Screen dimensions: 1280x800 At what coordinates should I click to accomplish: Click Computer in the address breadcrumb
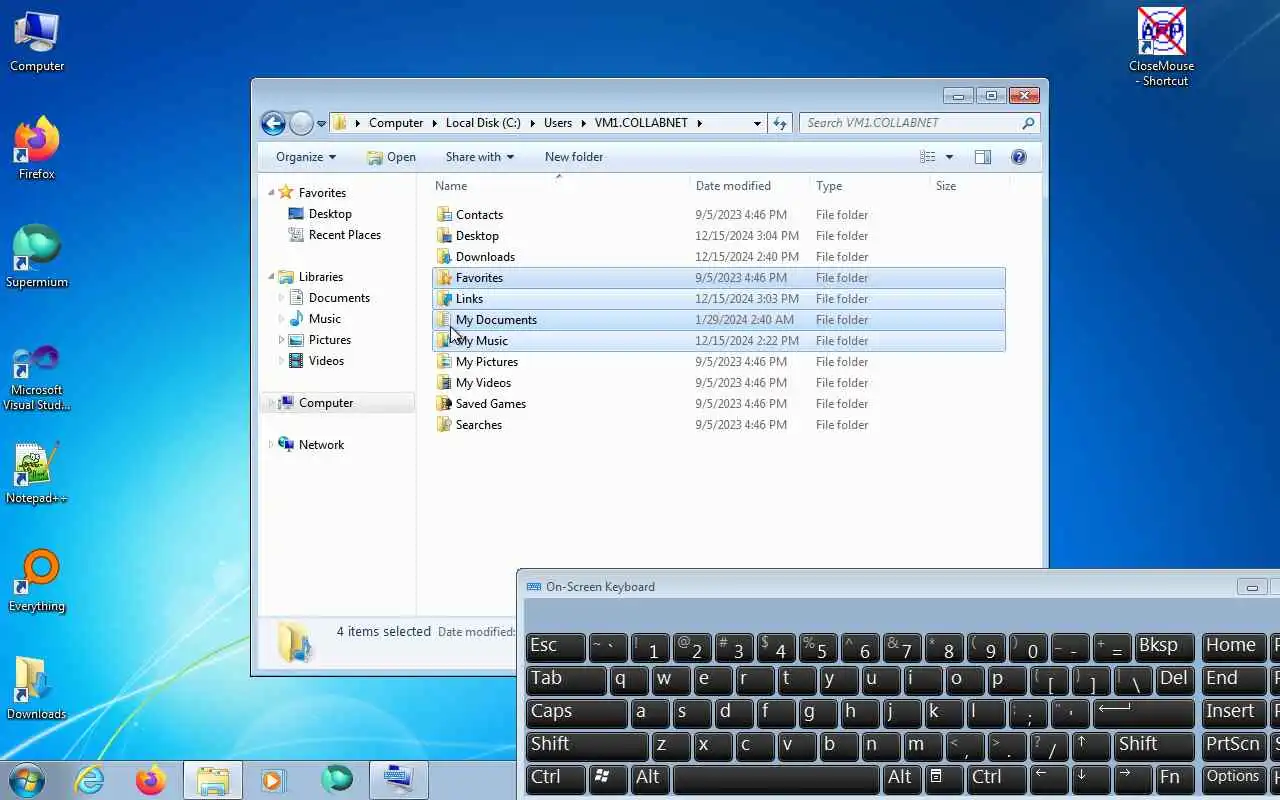(396, 123)
